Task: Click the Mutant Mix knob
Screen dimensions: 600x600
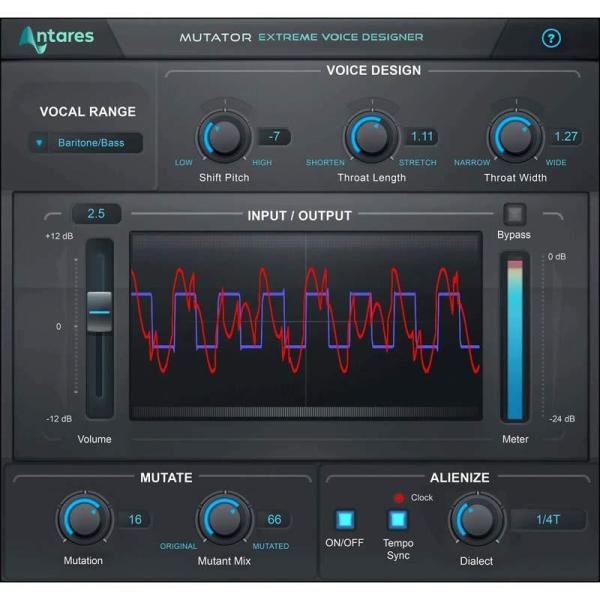Action: 224,519
